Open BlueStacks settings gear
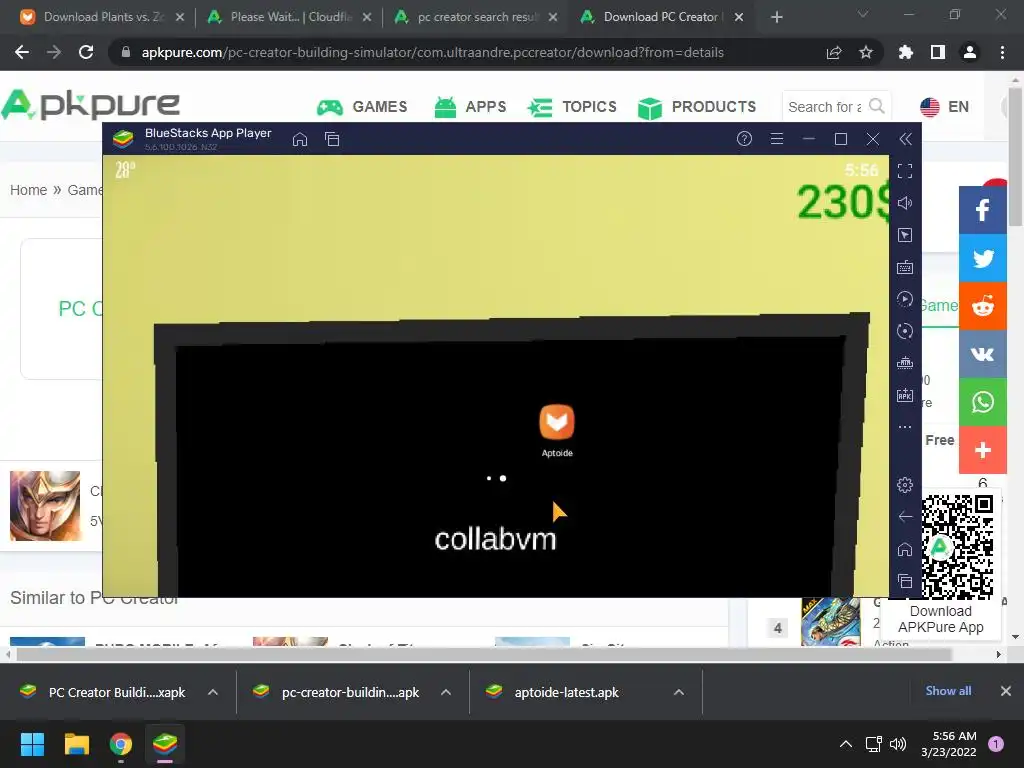 click(x=904, y=485)
